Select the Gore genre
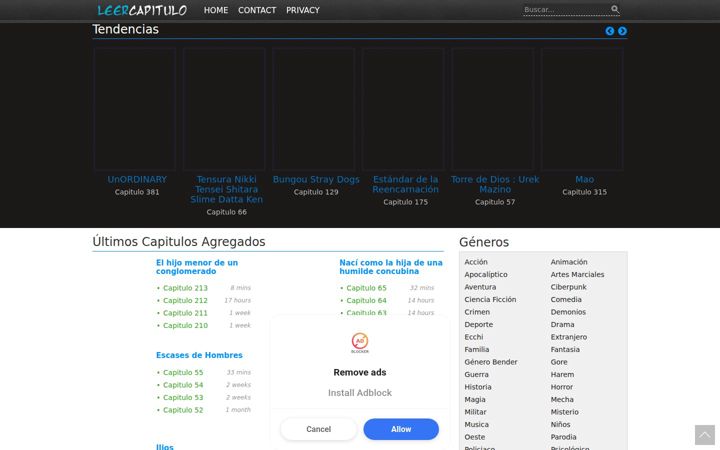 [559, 362]
